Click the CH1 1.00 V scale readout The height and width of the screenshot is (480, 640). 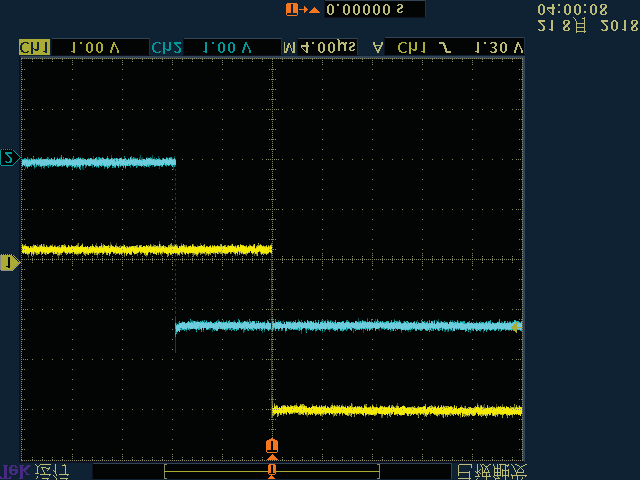click(x=97, y=47)
